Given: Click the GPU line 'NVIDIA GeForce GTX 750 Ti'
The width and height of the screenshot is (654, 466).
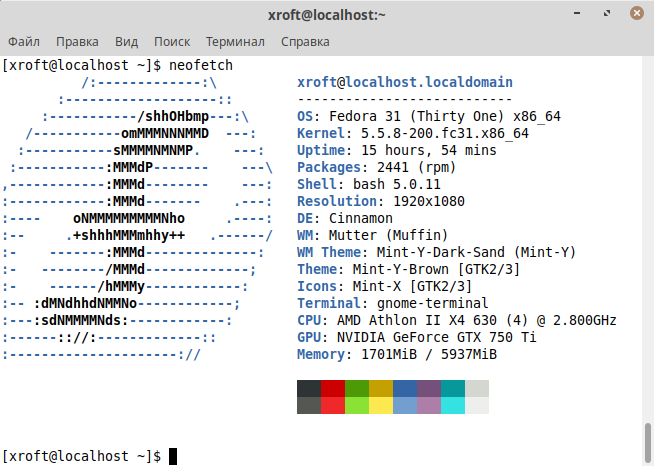Looking at the screenshot, I should (x=437, y=338).
